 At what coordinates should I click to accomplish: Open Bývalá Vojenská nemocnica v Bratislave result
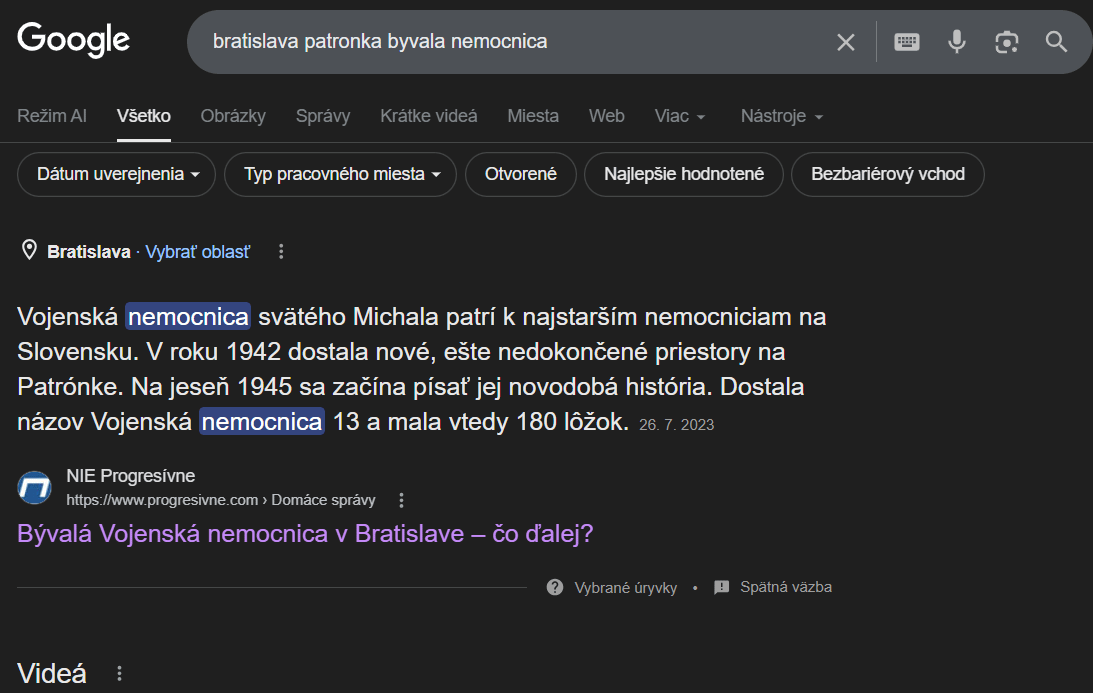pos(305,534)
